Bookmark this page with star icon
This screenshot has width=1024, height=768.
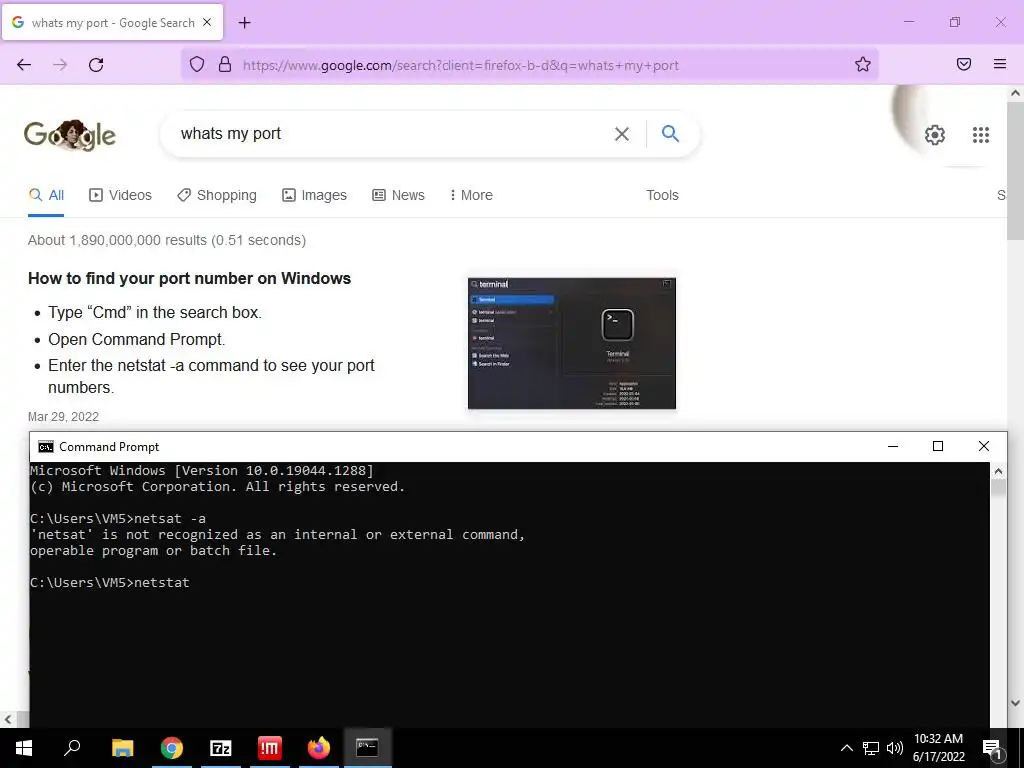click(x=863, y=64)
